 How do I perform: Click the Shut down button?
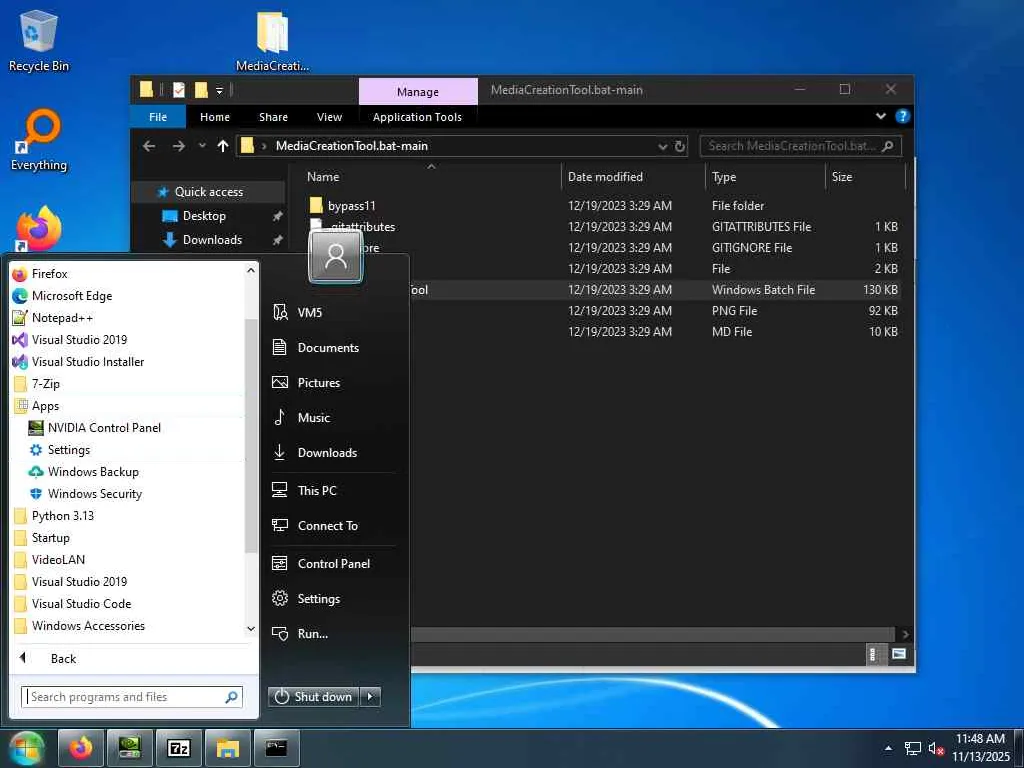[314, 697]
